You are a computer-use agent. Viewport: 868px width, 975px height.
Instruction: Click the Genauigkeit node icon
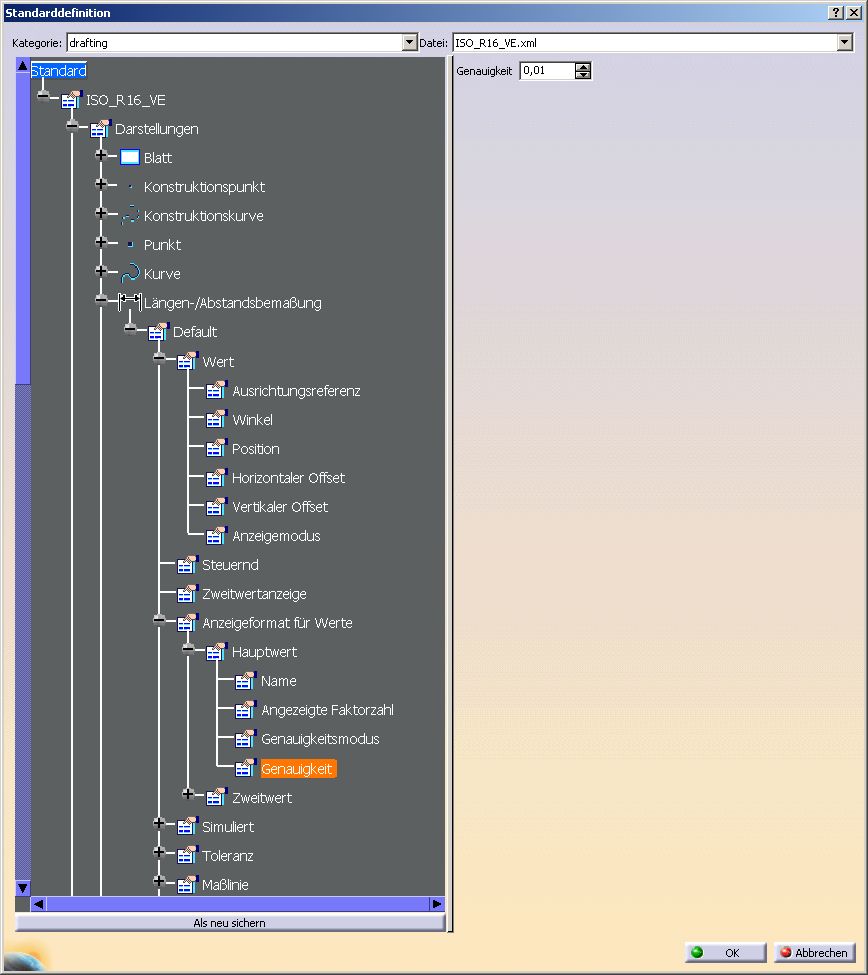pyautogui.click(x=246, y=768)
